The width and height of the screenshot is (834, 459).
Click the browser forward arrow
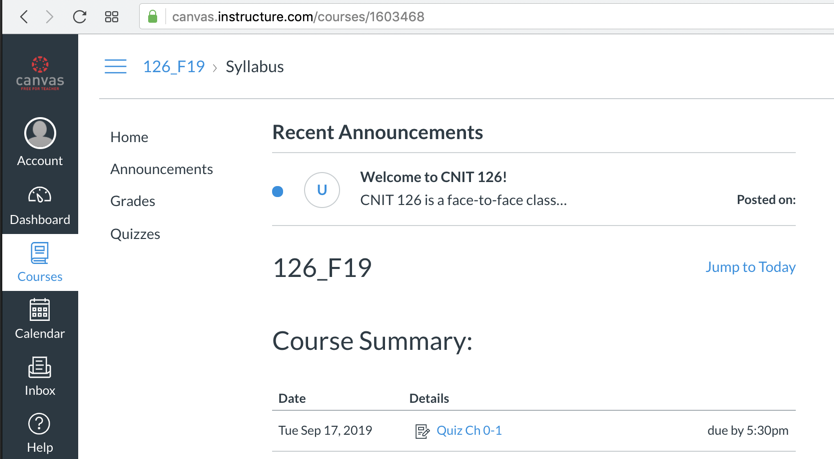point(50,17)
